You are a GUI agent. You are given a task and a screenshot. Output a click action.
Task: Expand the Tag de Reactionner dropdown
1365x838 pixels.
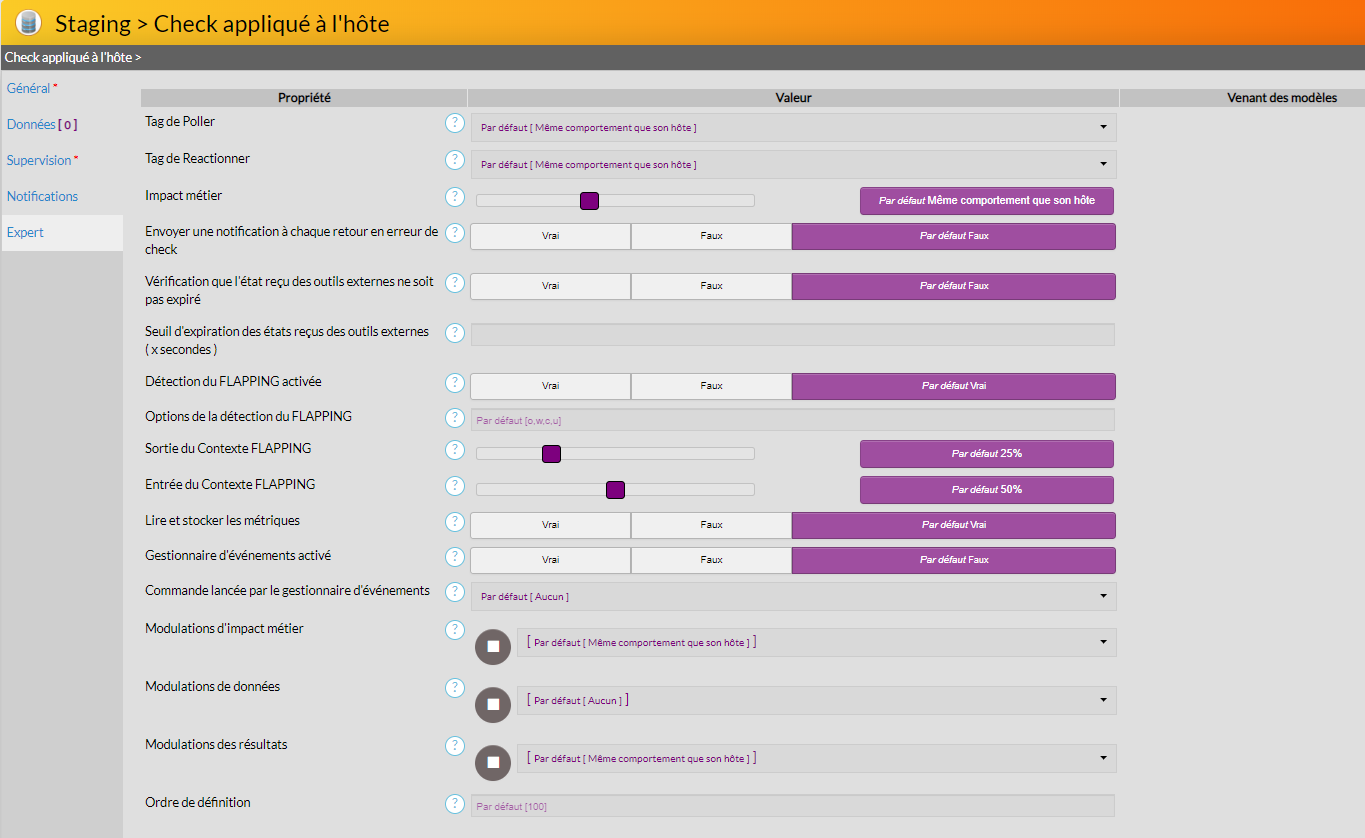[x=793, y=164]
